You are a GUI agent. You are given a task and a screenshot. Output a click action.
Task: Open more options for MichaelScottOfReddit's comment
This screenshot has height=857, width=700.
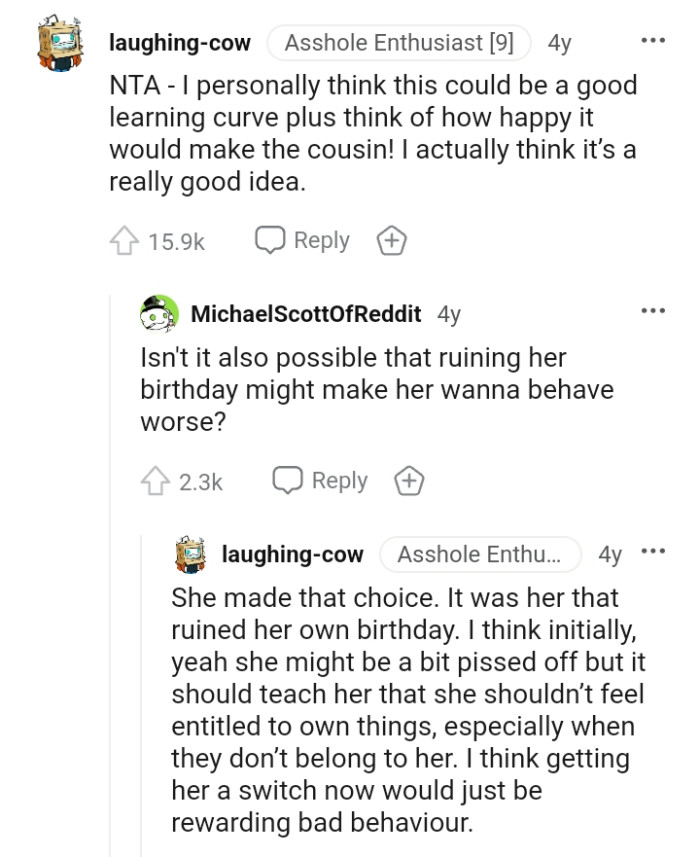coord(653,311)
